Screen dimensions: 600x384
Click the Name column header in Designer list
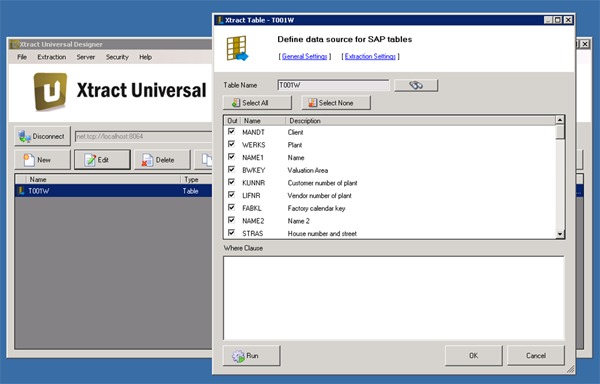[x=103, y=179]
